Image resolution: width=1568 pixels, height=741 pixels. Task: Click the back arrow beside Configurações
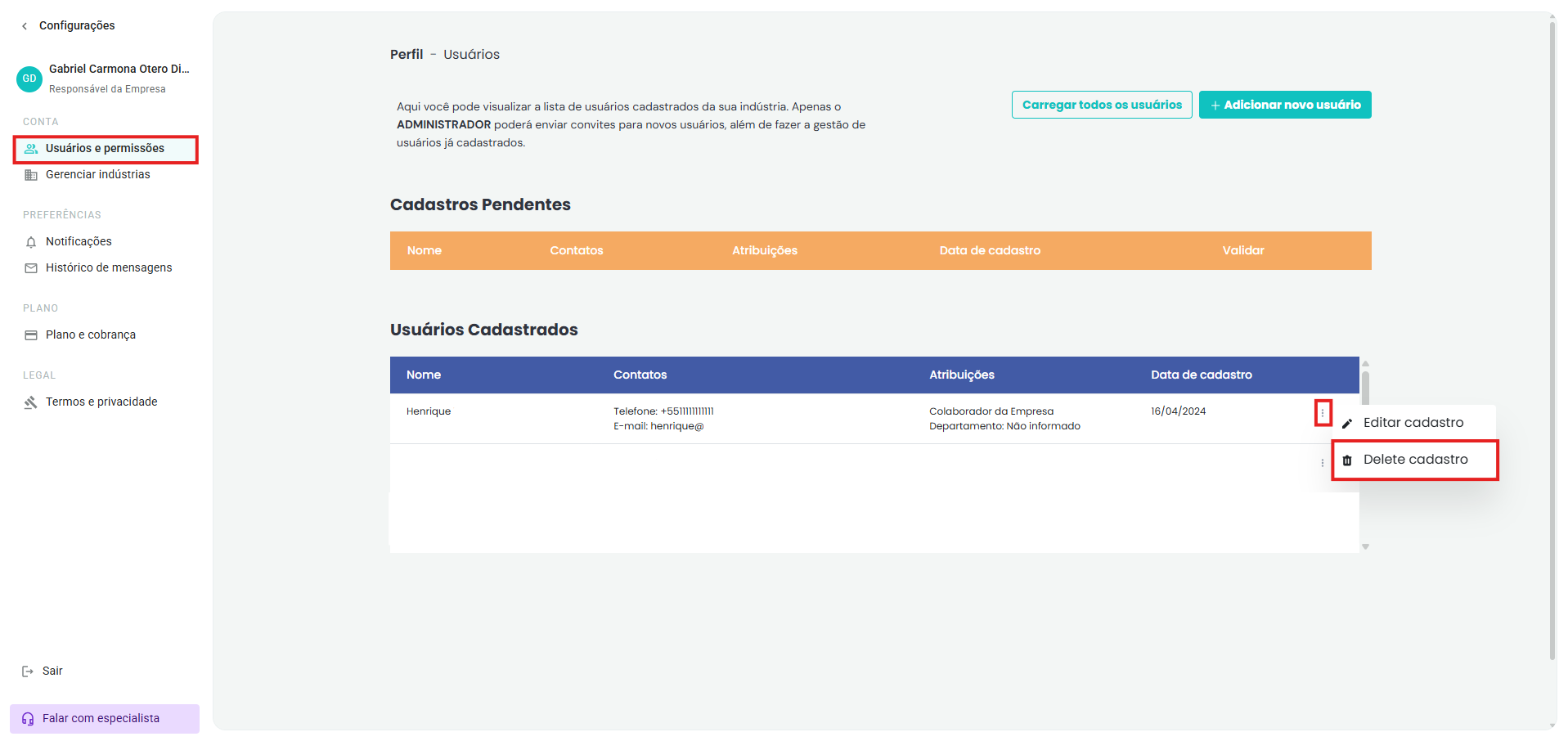coord(25,26)
